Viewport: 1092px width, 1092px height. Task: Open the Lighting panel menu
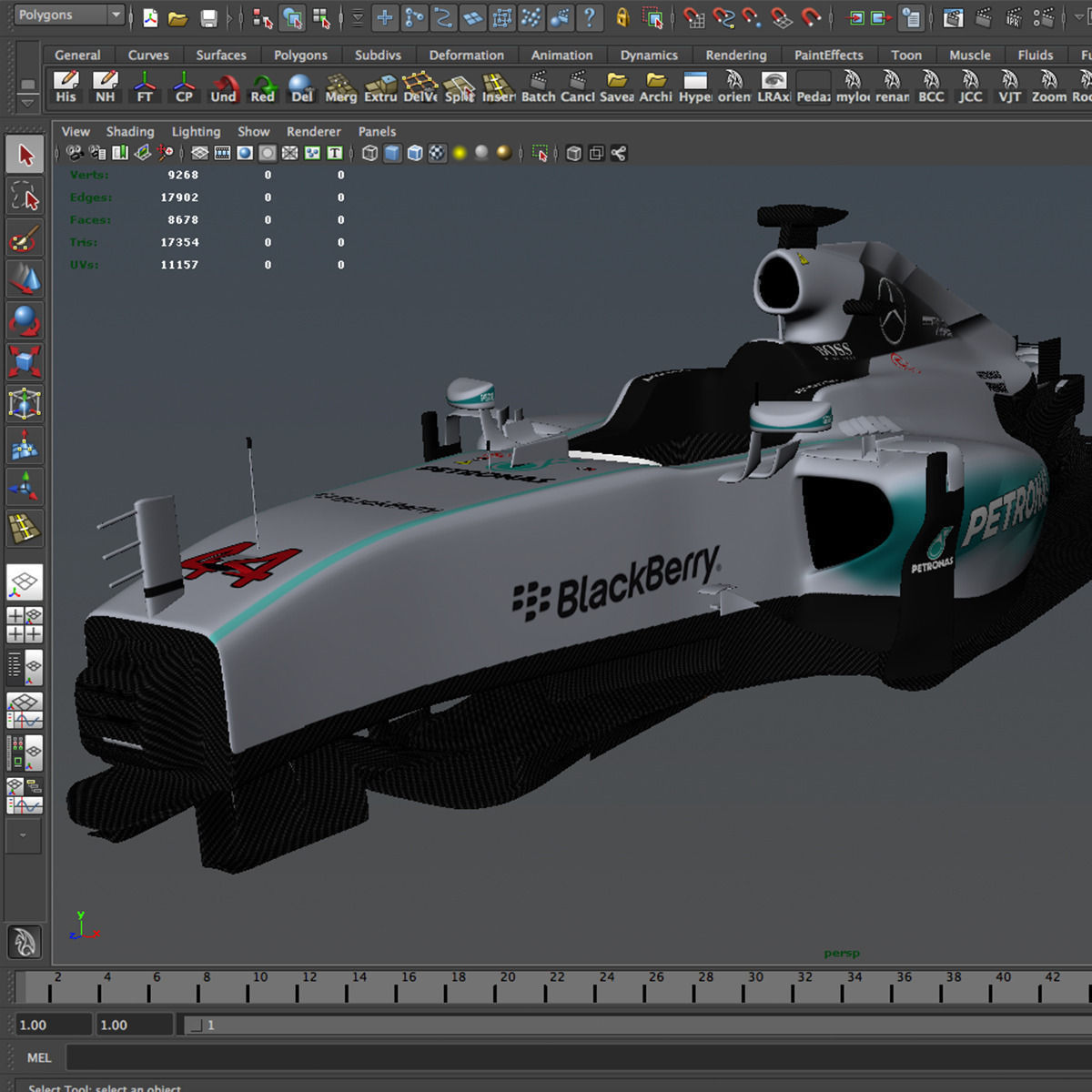pos(196,131)
